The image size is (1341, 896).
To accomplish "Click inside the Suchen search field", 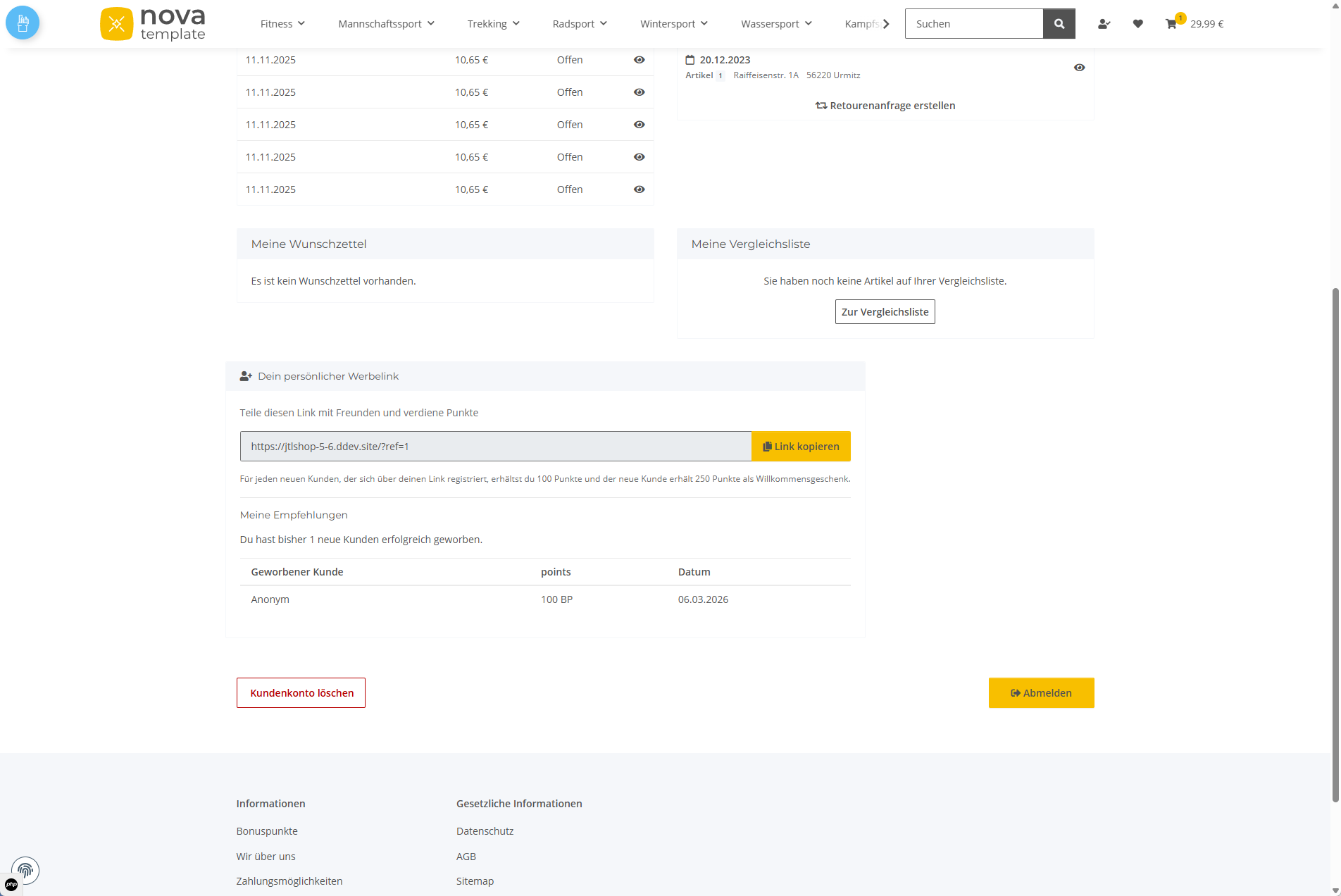I will 974,23.
